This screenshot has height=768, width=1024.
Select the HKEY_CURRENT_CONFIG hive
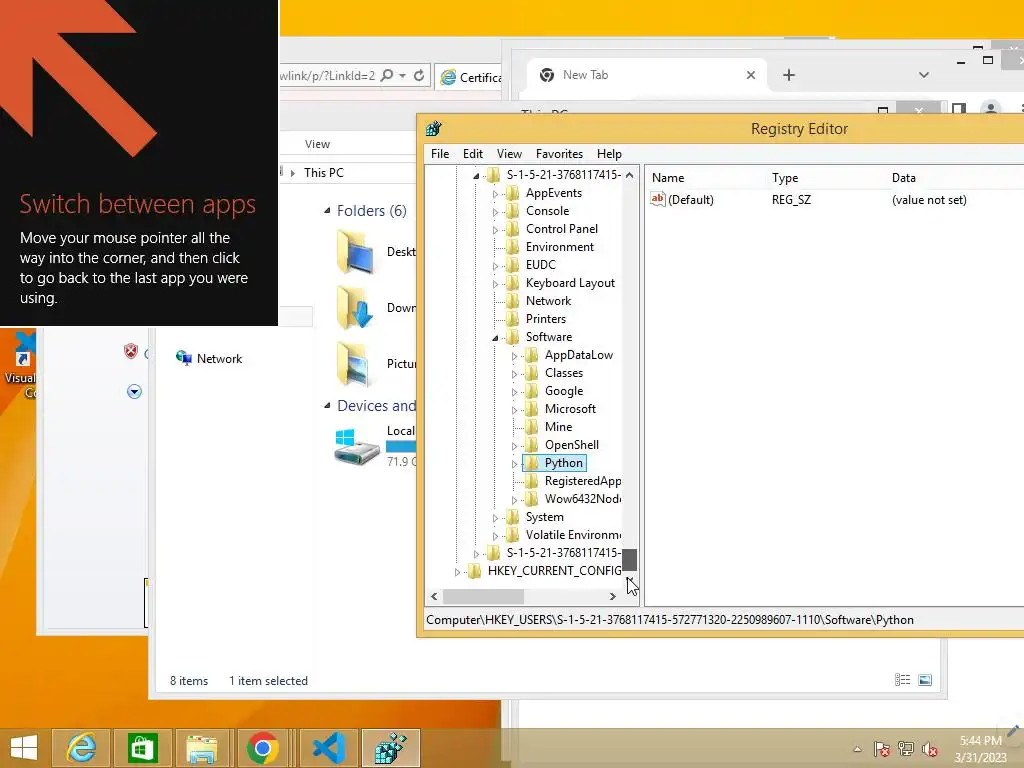(x=554, y=571)
